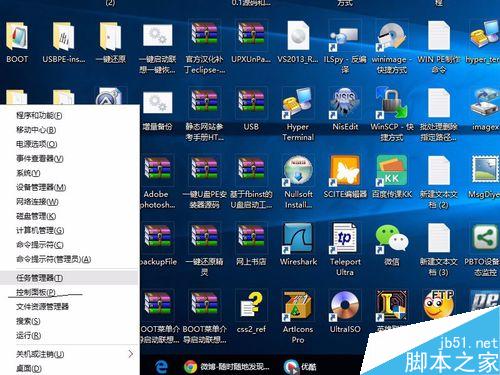Viewport: 500px width, 375px height.
Task: Select the imagex icon
Action: pos(485,103)
